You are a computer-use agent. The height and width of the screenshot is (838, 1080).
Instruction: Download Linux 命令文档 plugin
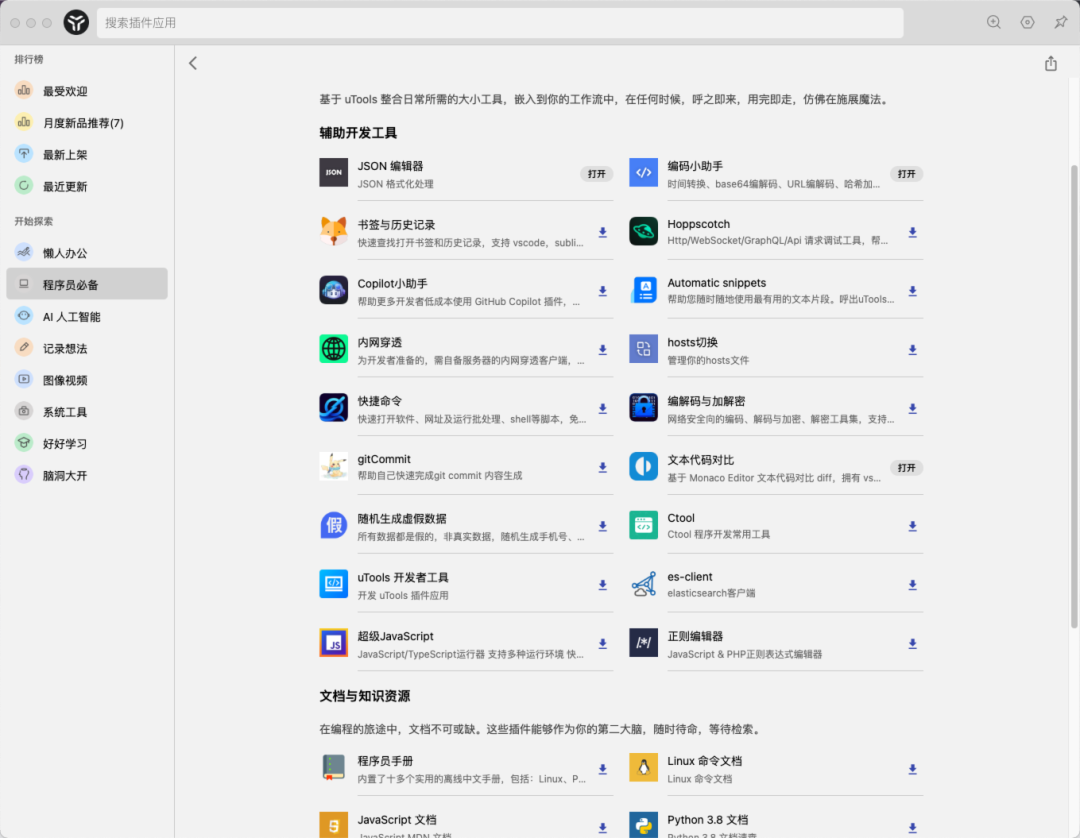pos(912,769)
